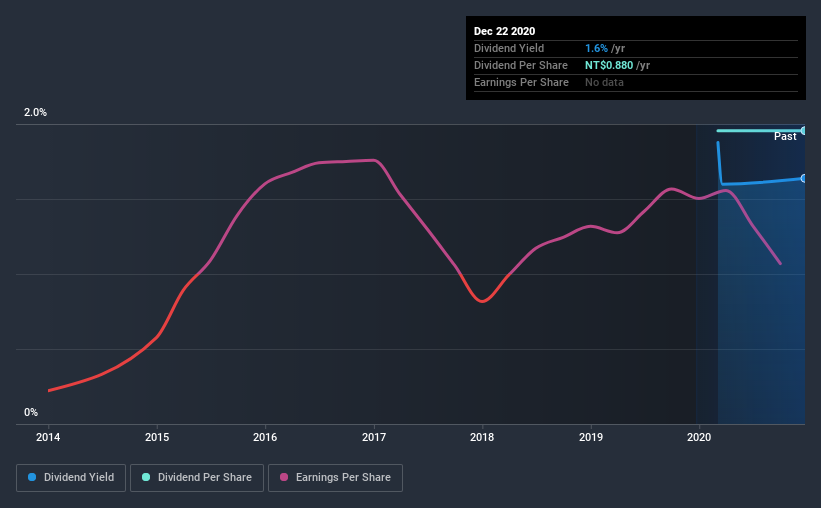Click the pink Earnings Per Share legend dot

point(284,478)
